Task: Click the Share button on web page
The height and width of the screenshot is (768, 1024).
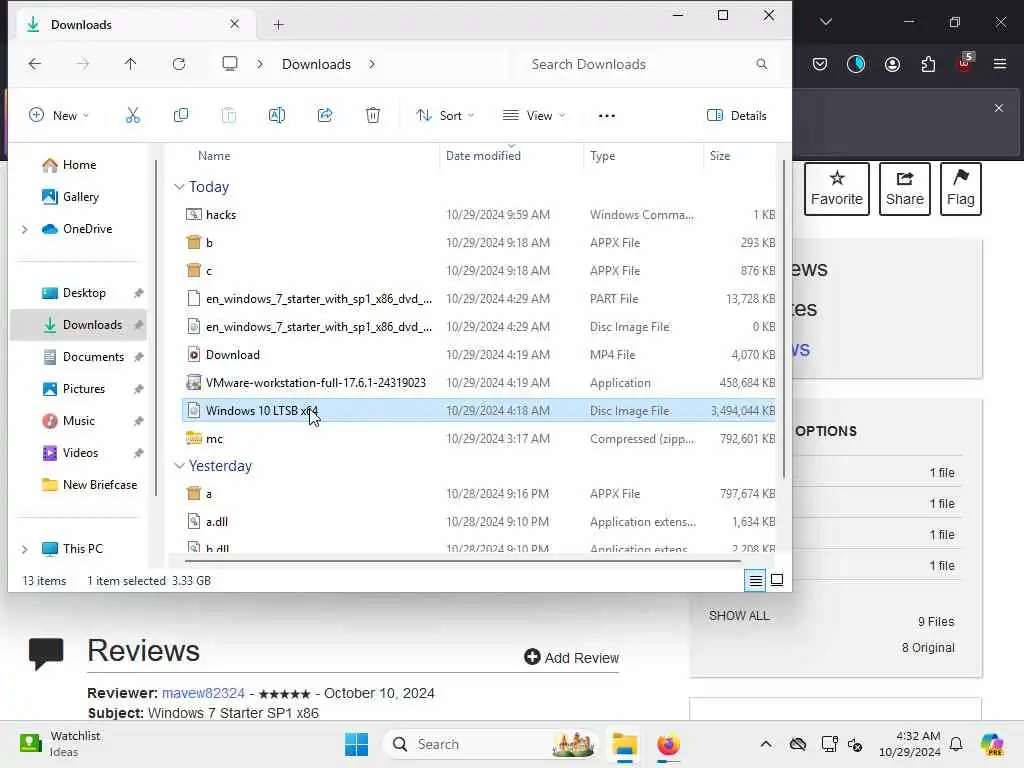Action: (x=904, y=189)
